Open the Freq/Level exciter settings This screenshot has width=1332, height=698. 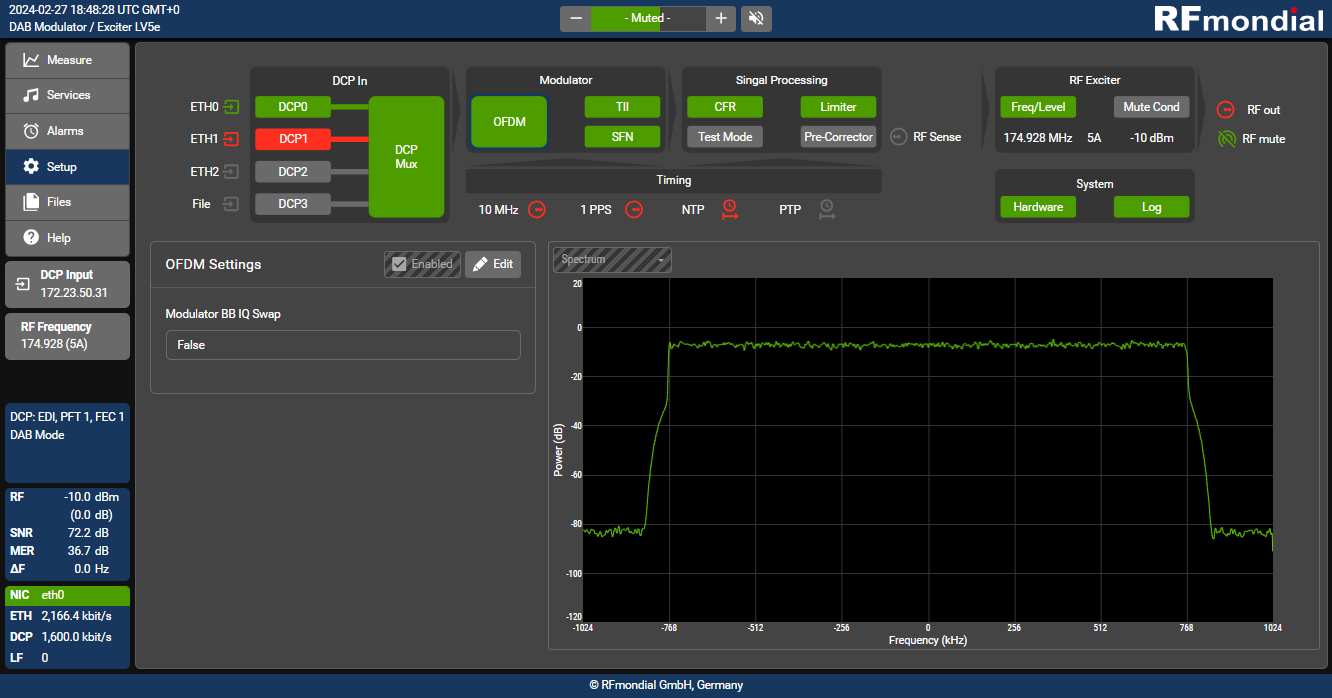[x=1037, y=107]
